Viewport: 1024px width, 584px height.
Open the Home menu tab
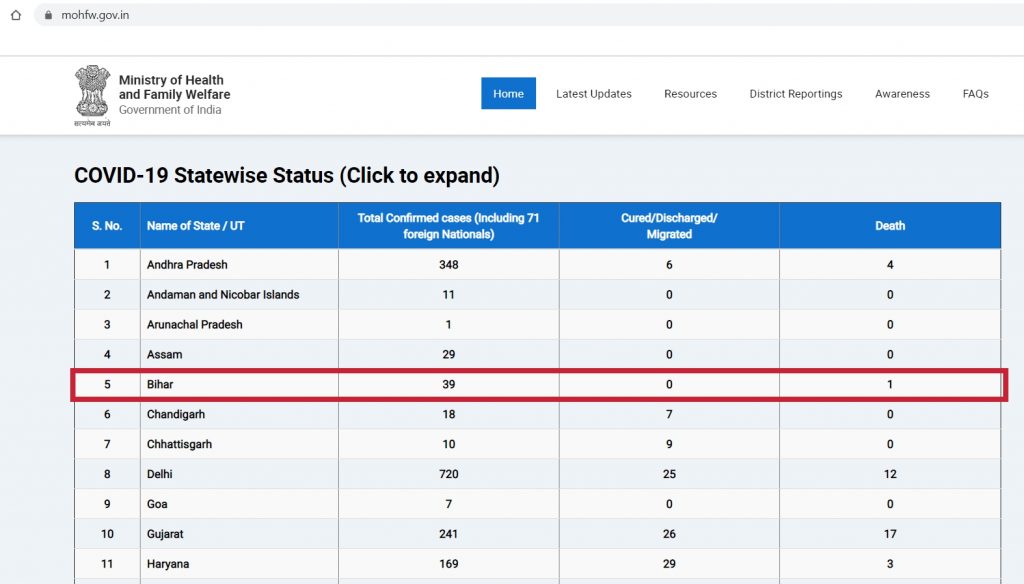point(508,93)
